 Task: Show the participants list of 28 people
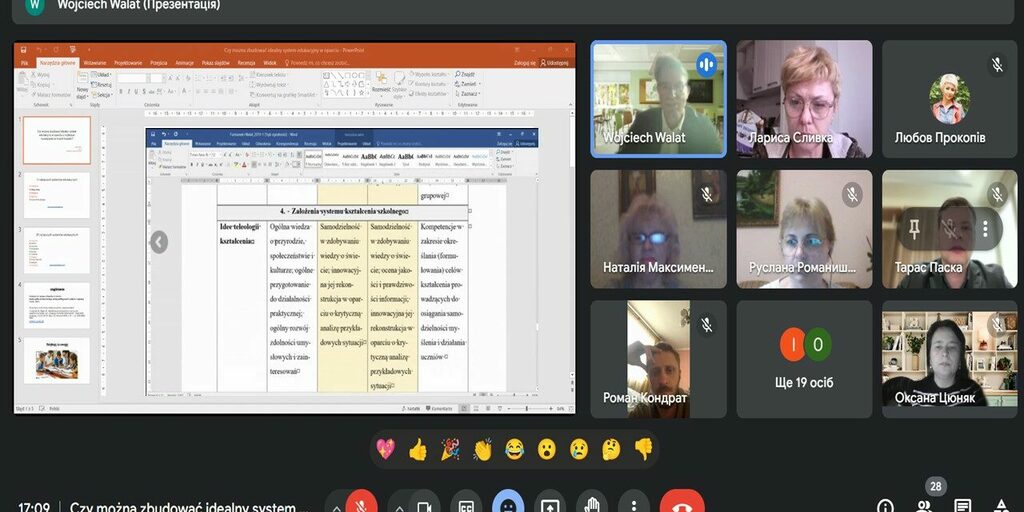pos(923,504)
